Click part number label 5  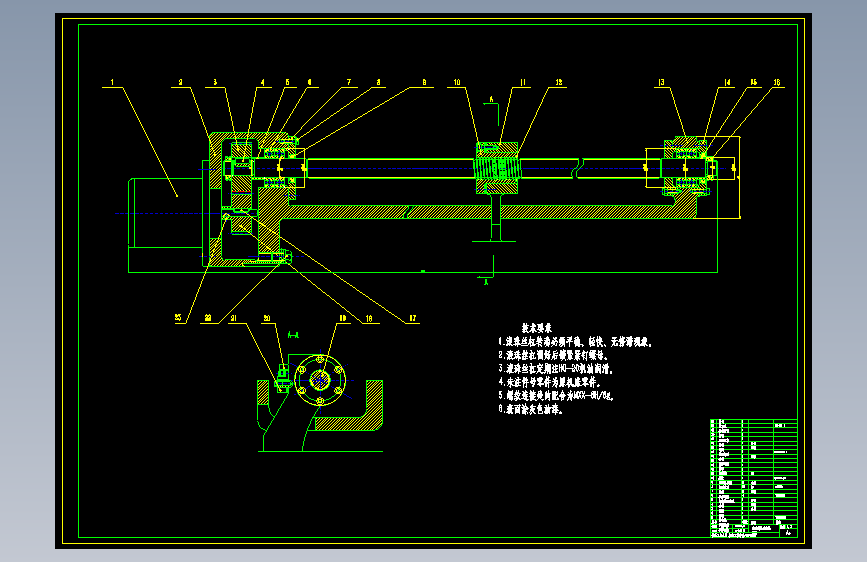[287, 82]
